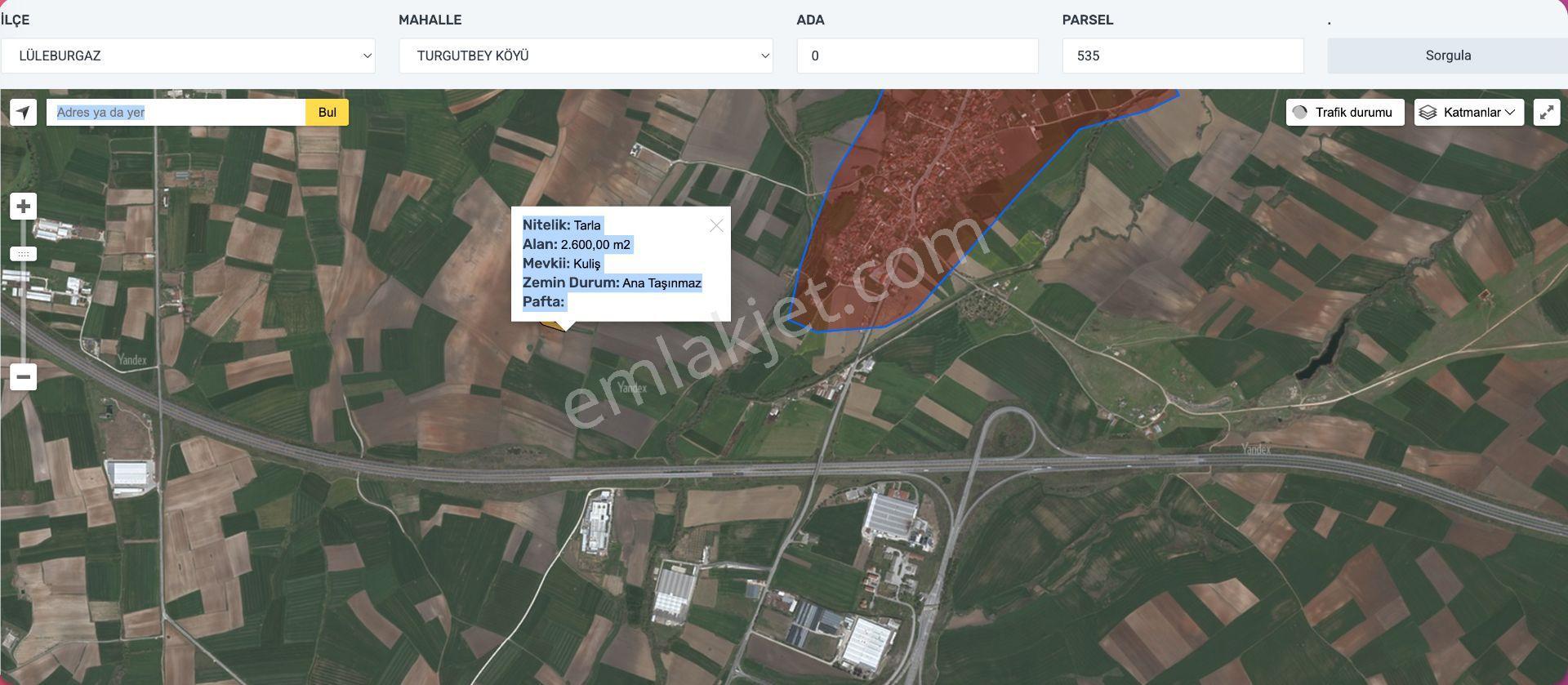Click the Pafta label in popup

pos(544,302)
